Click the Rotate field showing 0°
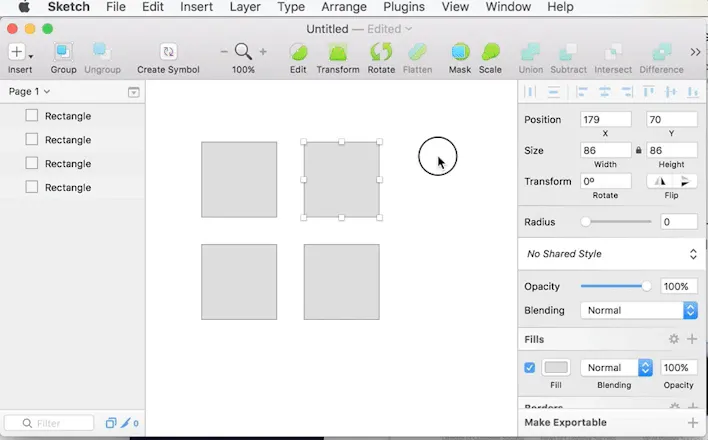Viewport: 708px width, 440px height. click(606, 181)
